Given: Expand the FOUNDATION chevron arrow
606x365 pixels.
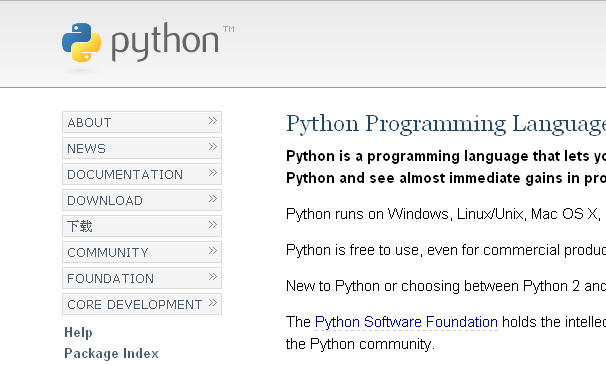Looking at the screenshot, I should point(213,276).
